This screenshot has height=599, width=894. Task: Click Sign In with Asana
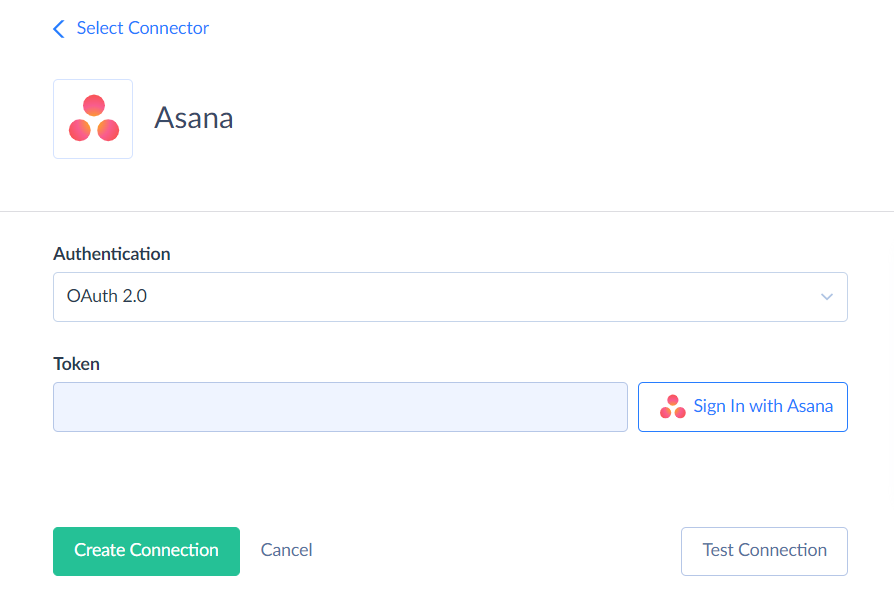[x=742, y=406]
